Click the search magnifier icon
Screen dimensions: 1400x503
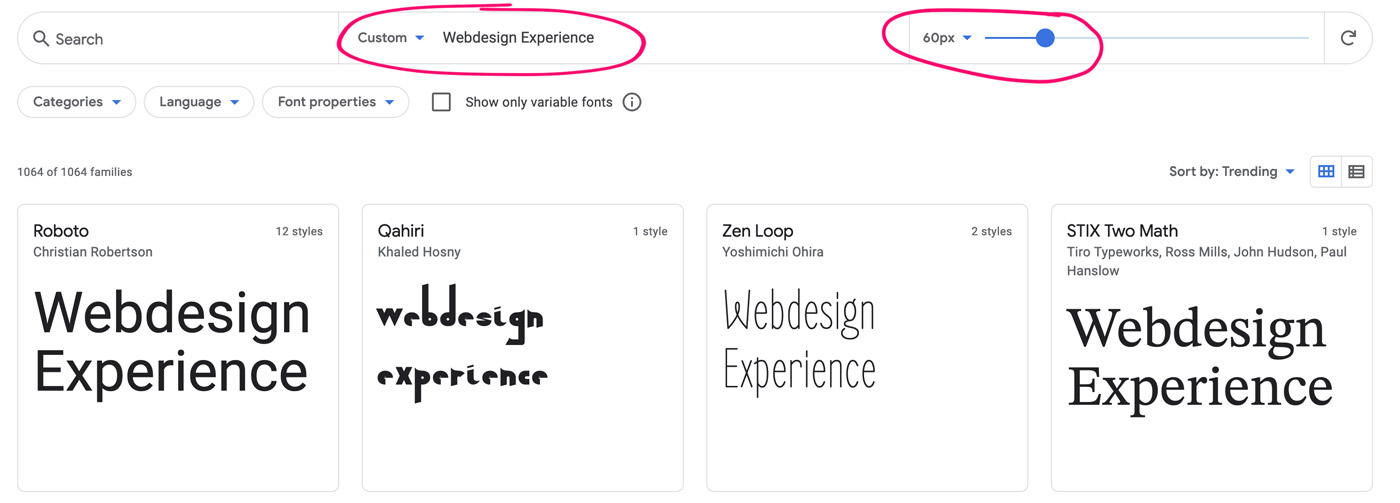coord(41,39)
